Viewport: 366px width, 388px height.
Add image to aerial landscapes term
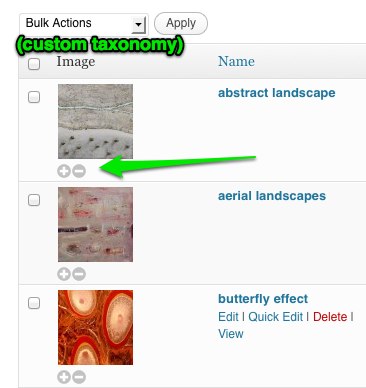tap(64, 274)
